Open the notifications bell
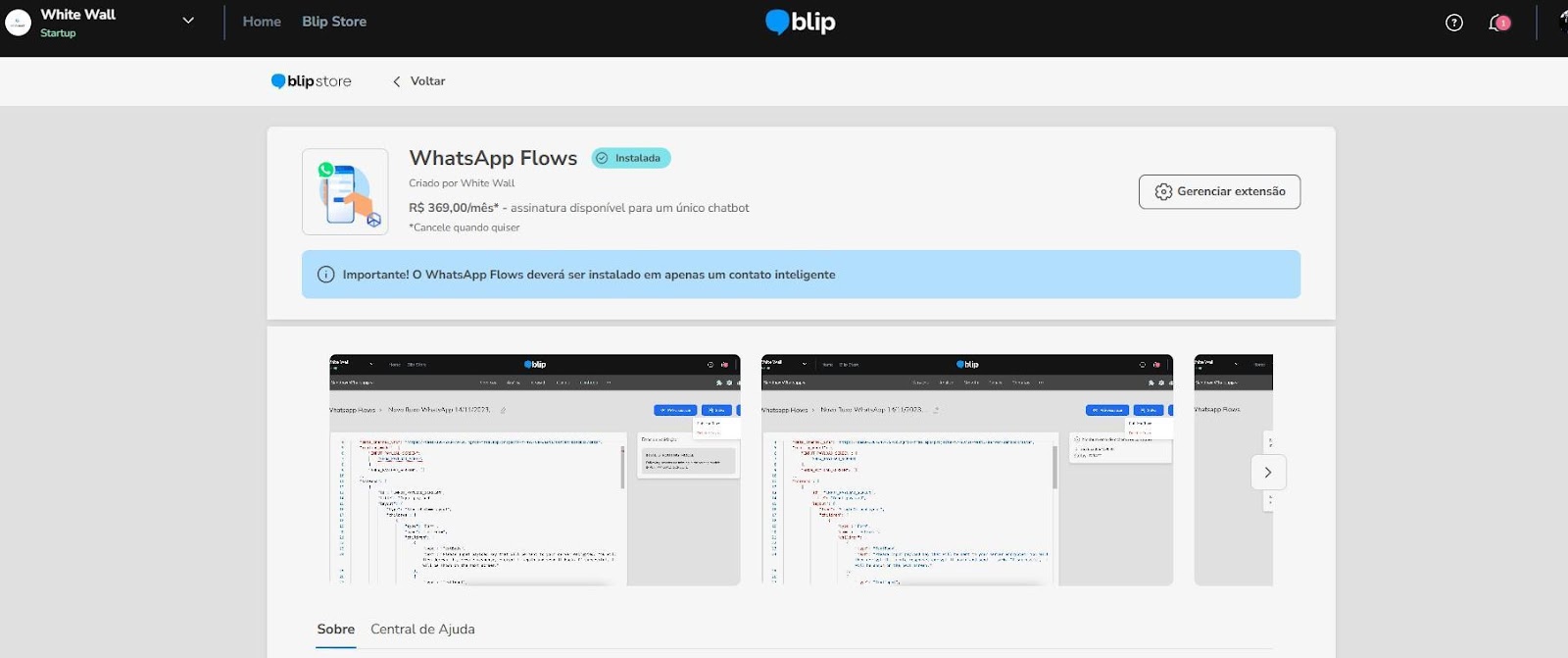The image size is (1568, 658). 1498,23
